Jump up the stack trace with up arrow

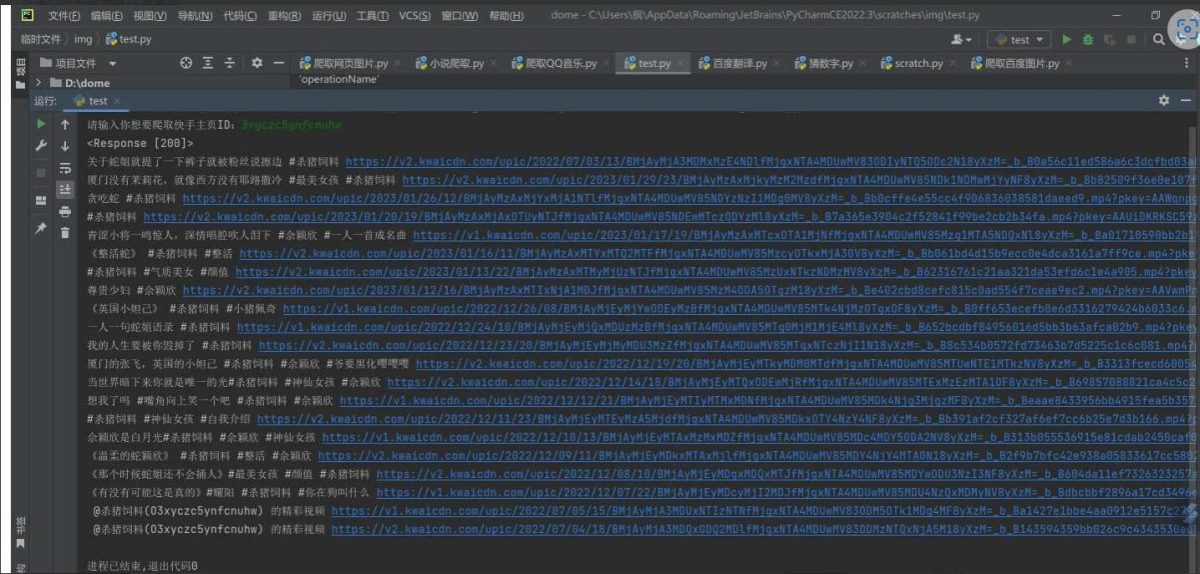65,125
